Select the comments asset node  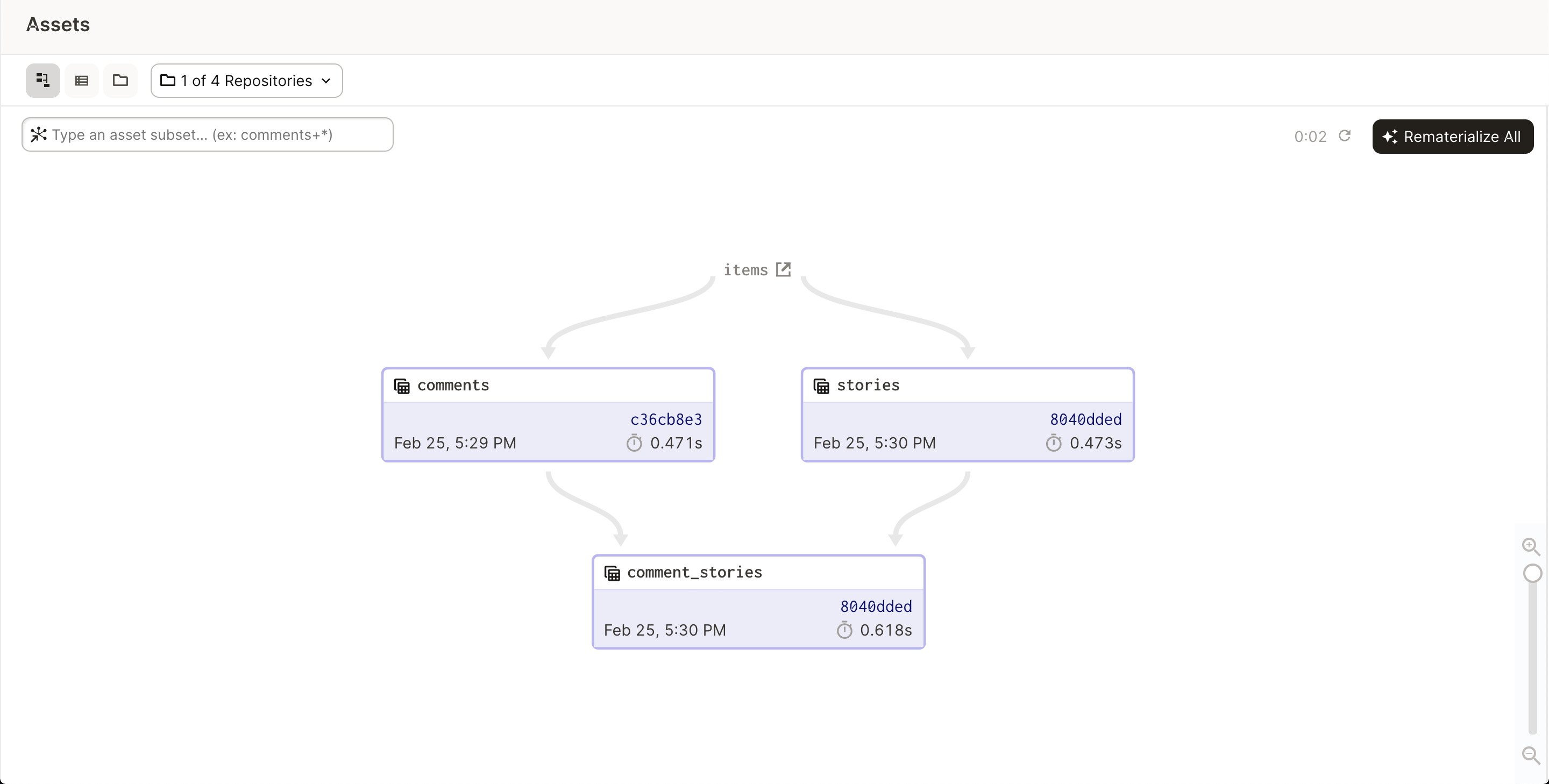click(x=549, y=415)
